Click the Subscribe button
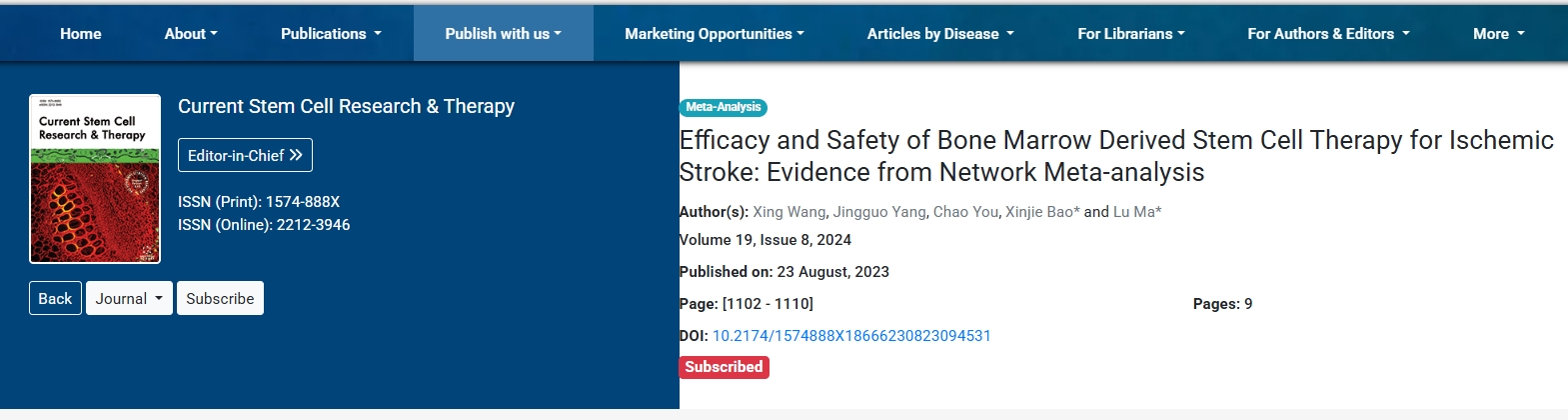 click(220, 298)
